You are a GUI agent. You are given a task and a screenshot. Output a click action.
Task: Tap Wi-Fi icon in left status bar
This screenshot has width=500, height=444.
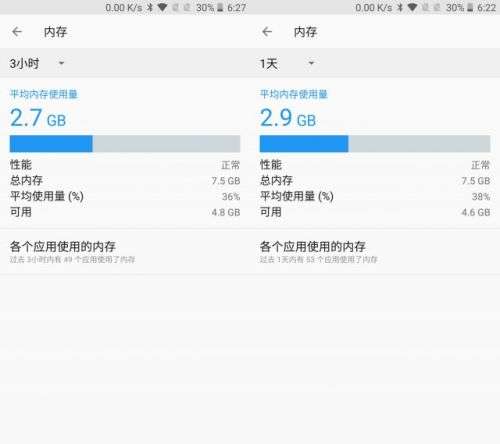(x=162, y=7)
